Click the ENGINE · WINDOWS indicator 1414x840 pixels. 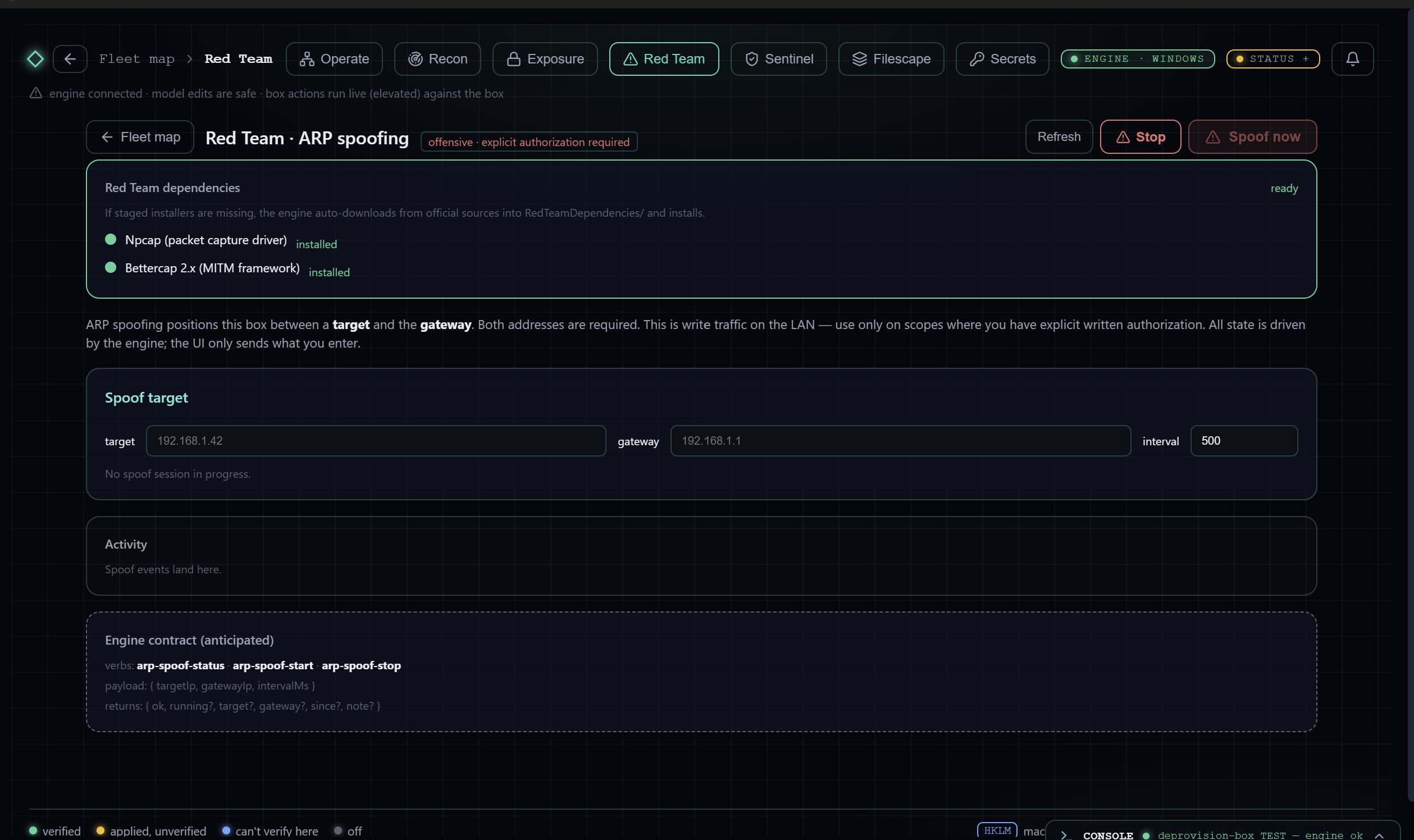(1138, 59)
